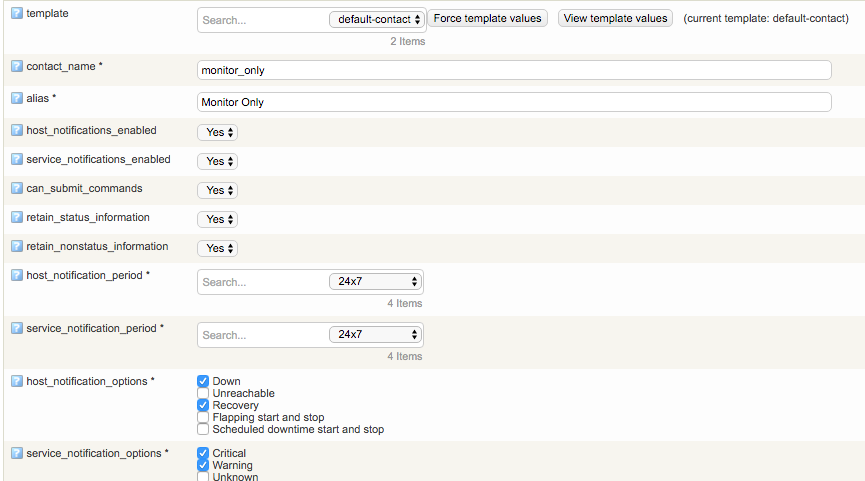Uncheck the Recovery notification option
865x481 pixels.
click(x=203, y=405)
